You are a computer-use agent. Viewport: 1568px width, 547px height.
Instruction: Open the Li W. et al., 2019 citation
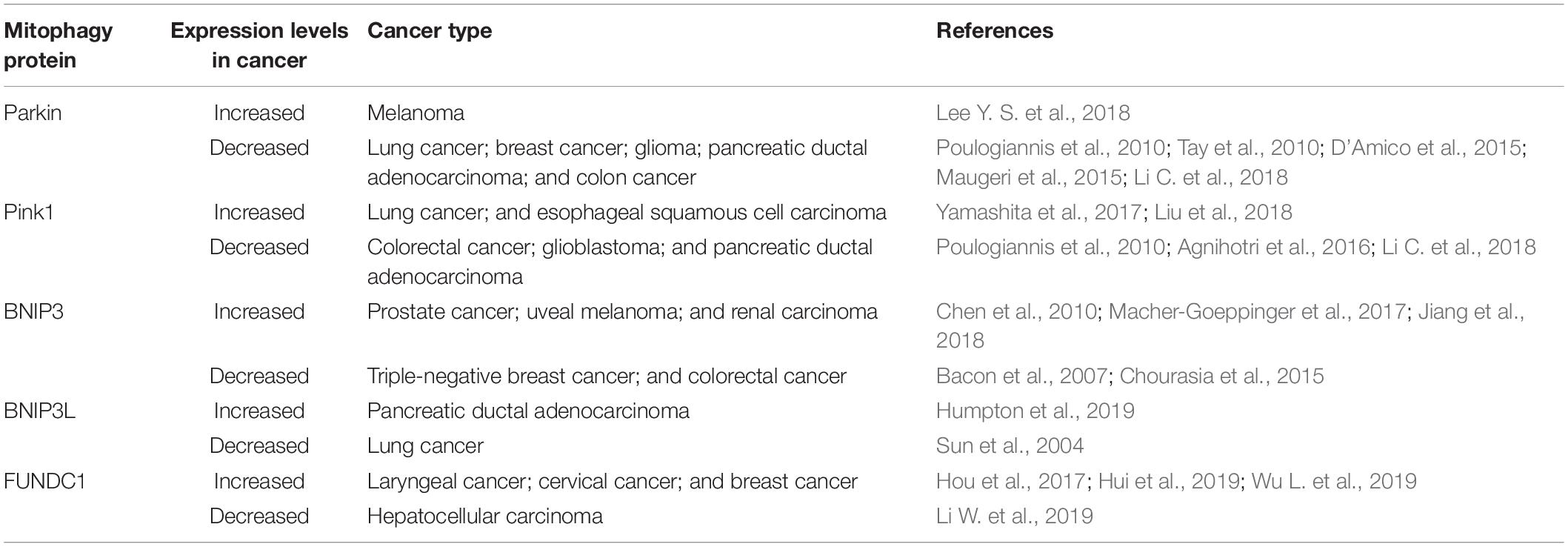point(1014,516)
